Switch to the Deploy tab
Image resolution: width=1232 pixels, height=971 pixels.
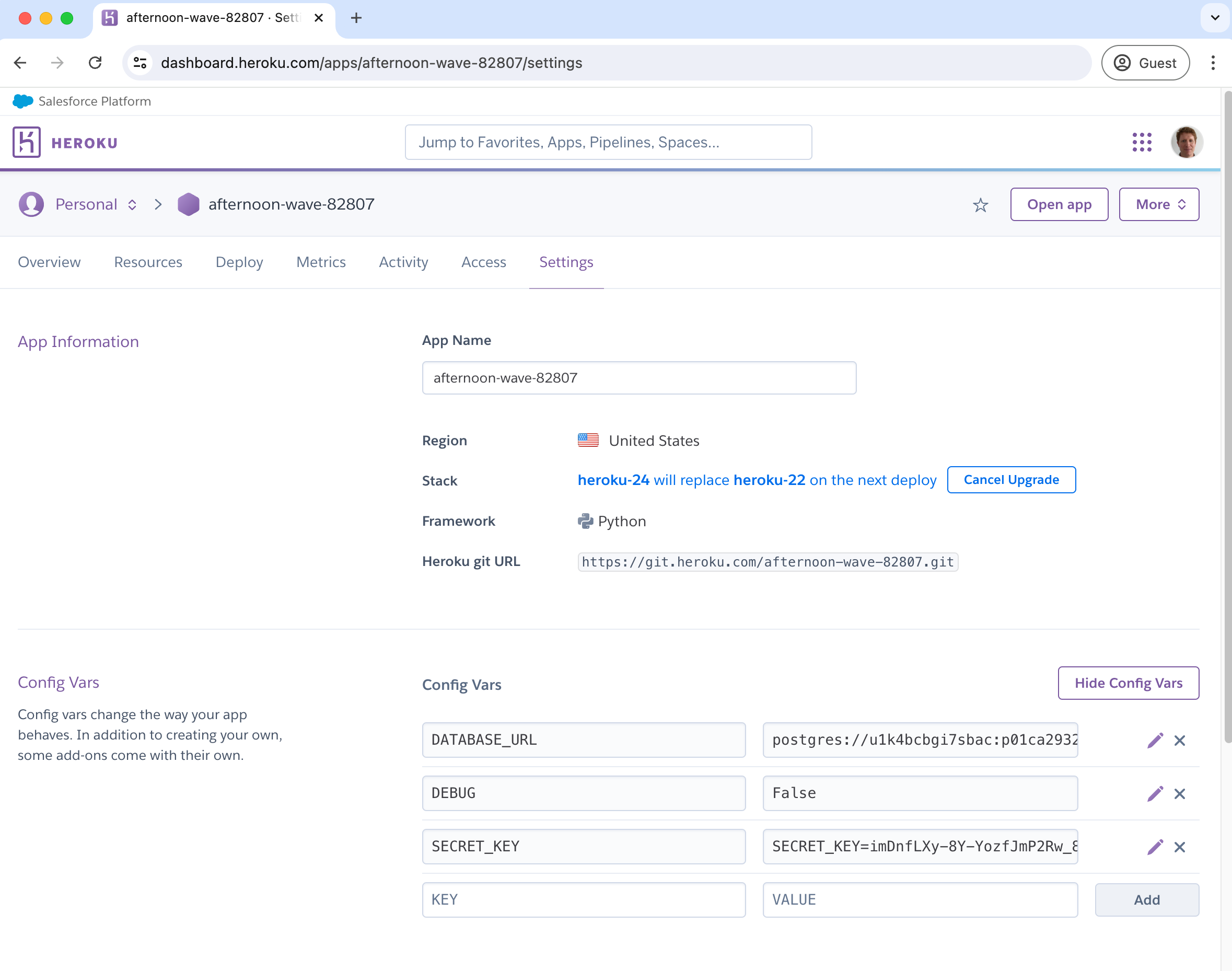click(x=239, y=262)
